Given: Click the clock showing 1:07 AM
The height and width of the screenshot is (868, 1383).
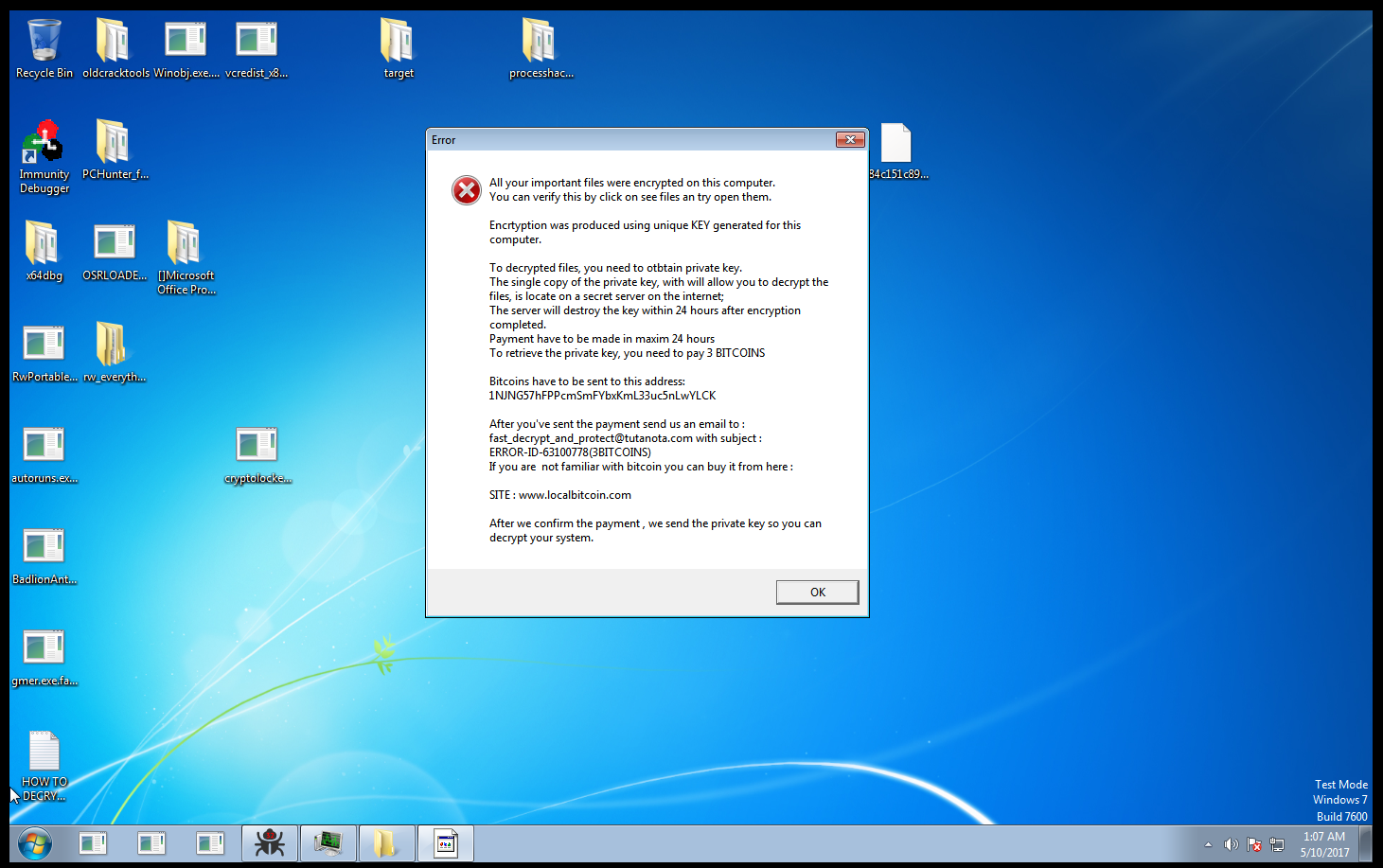Looking at the screenshot, I should (x=1323, y=843).
